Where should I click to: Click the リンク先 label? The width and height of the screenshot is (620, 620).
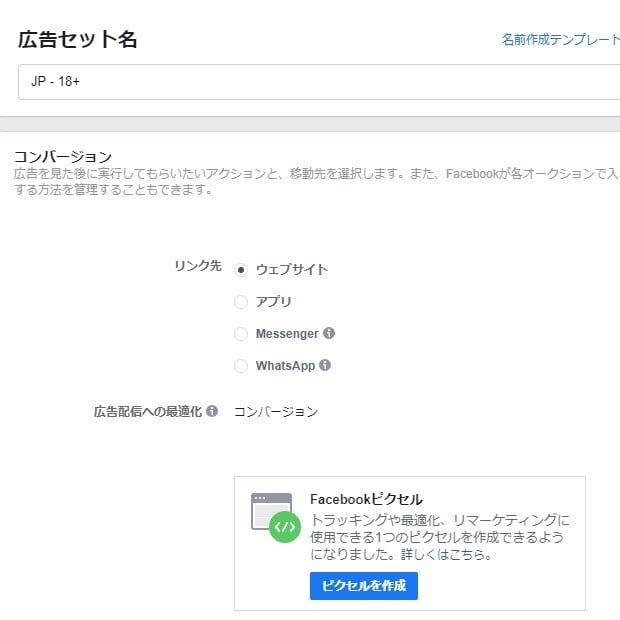click(x=198, y=266)
